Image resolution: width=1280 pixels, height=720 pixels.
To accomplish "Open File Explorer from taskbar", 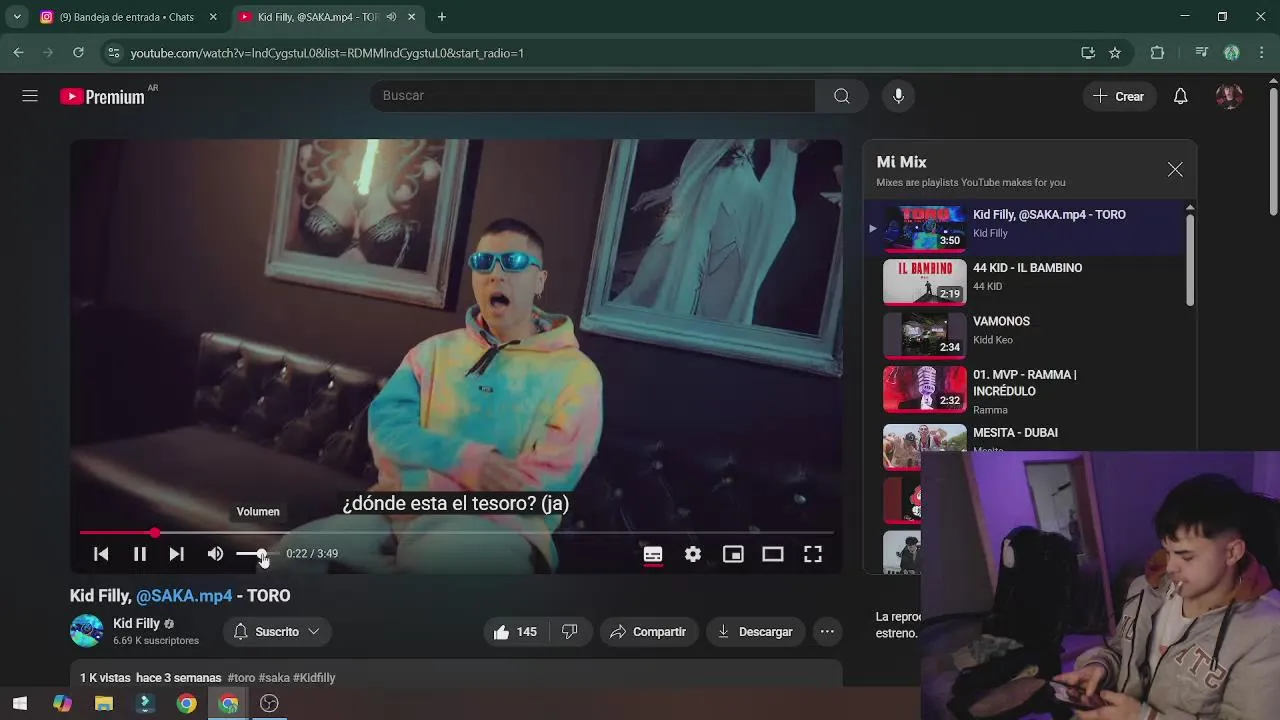I will pyautogui.click(x=104, y=704).
